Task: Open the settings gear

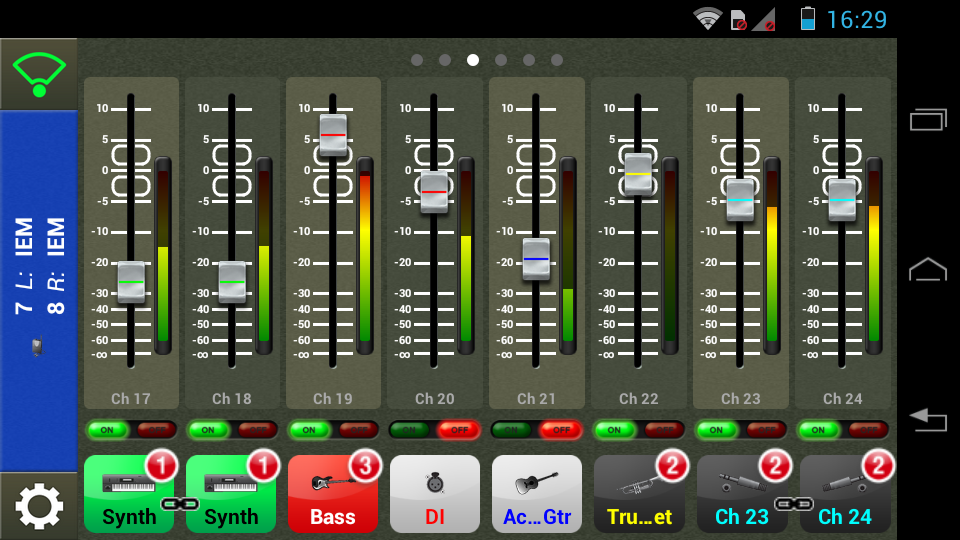Action: [x=39, y=506]
